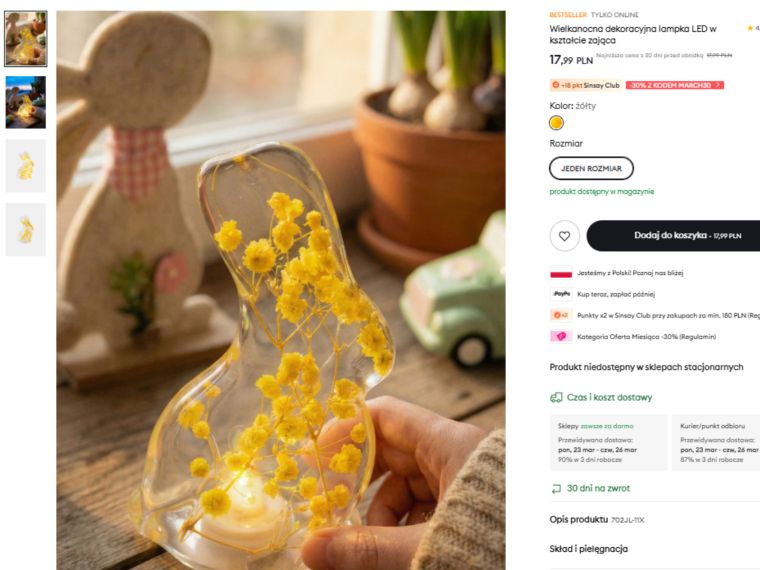Choose the yellow żółty color swatch
Screen dimensions: 760x570
[x=556, y=123]
